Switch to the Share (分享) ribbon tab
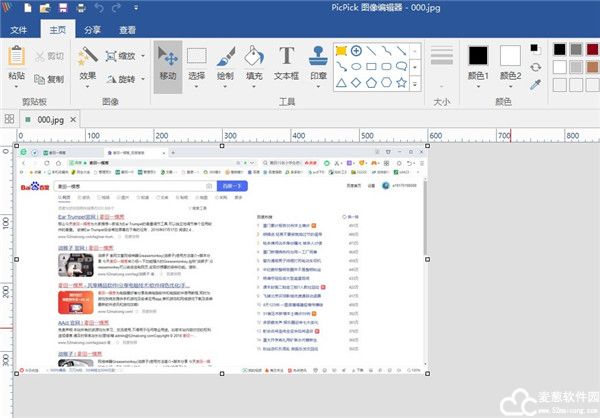The image size is (600, 418). [92, 30]
